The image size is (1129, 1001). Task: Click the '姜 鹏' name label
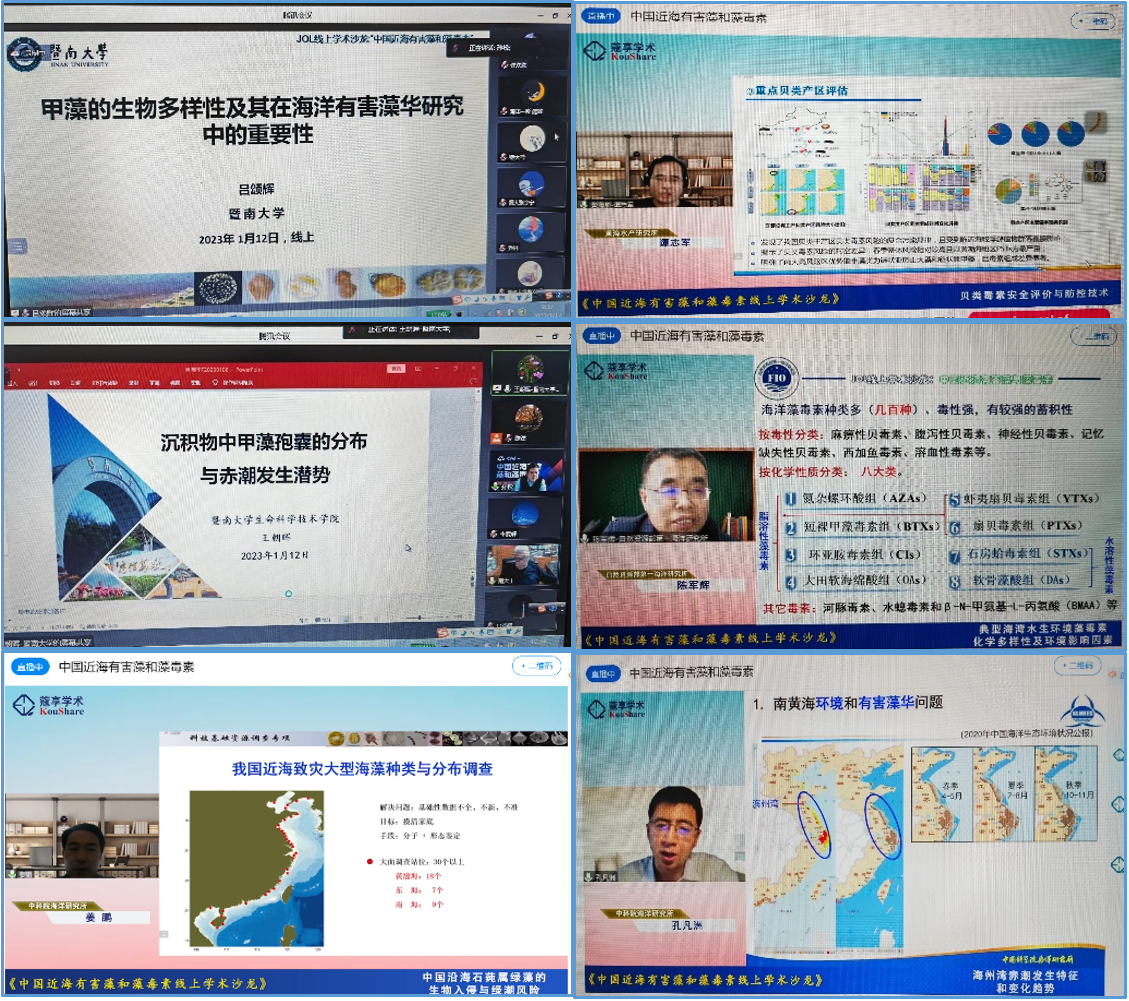(99, 918)
